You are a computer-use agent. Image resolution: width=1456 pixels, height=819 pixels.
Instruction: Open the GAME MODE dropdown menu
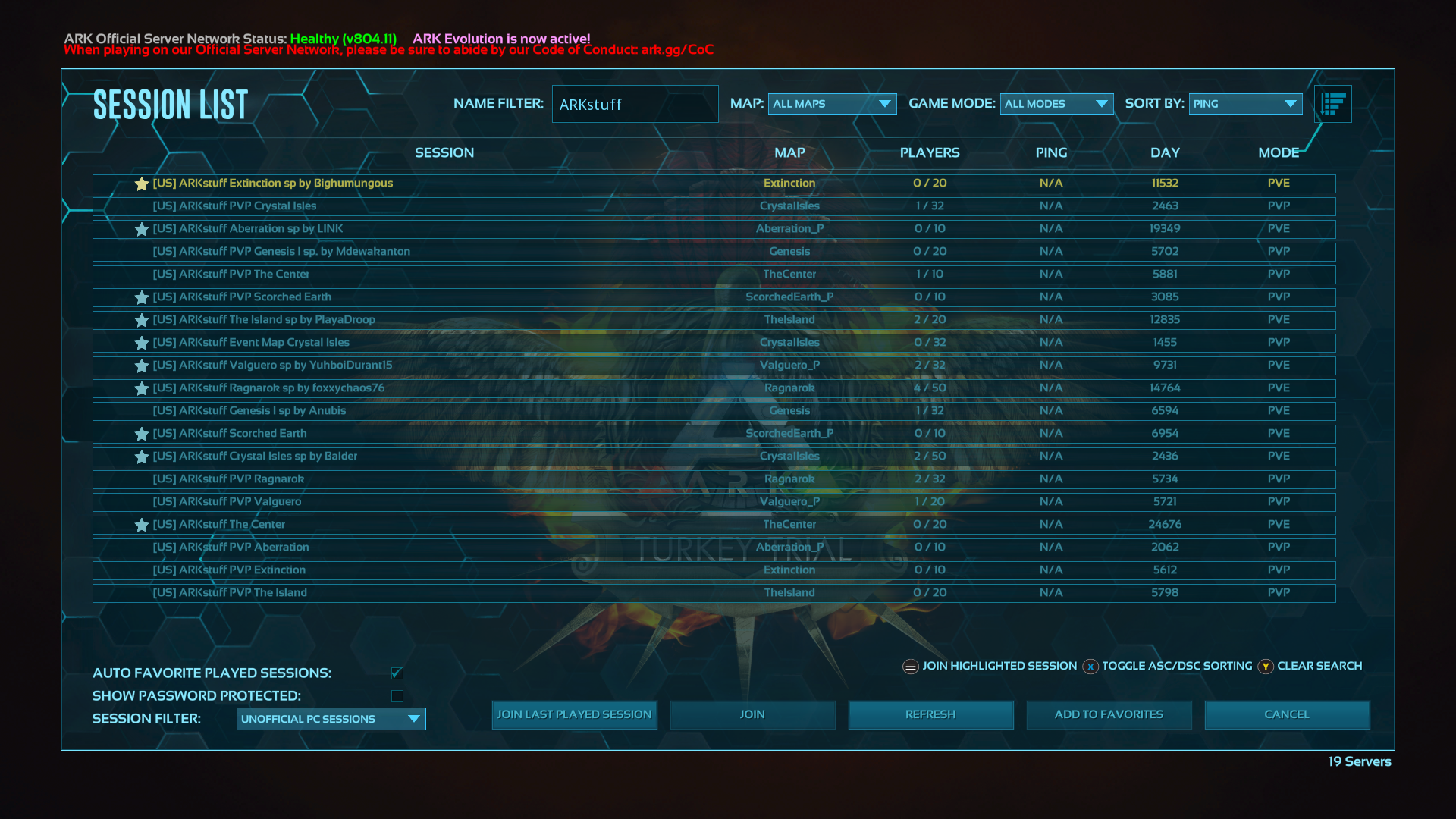1055,103
